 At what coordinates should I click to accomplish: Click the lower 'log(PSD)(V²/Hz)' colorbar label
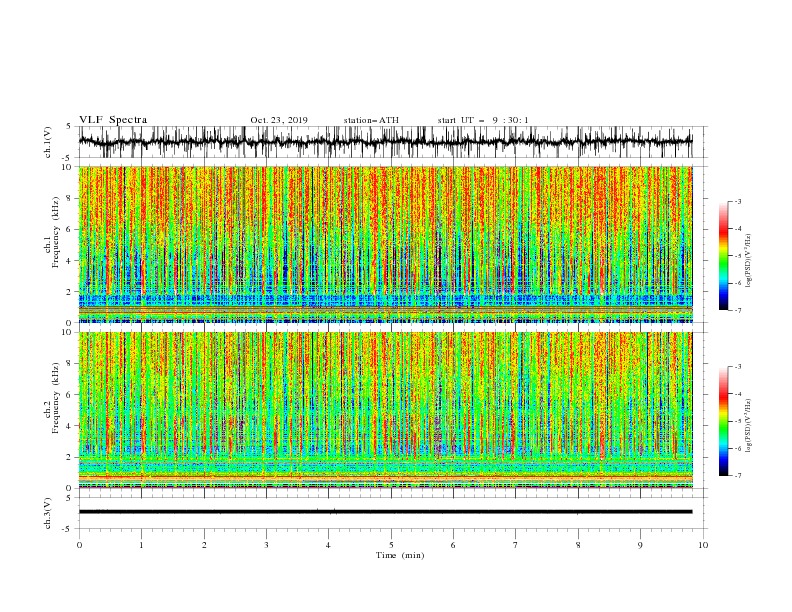pos(749,426)
